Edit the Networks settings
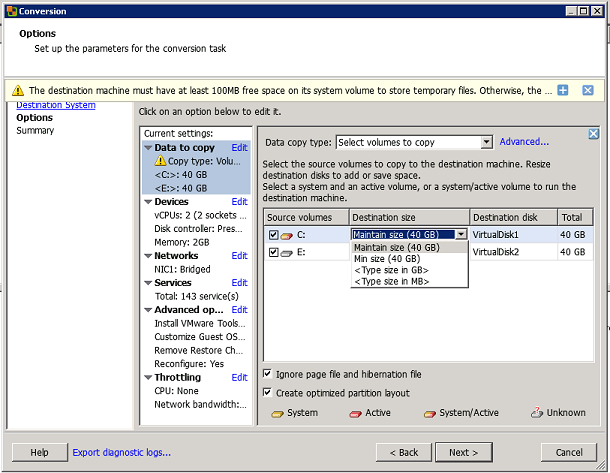610x473 pixels. 239,256
